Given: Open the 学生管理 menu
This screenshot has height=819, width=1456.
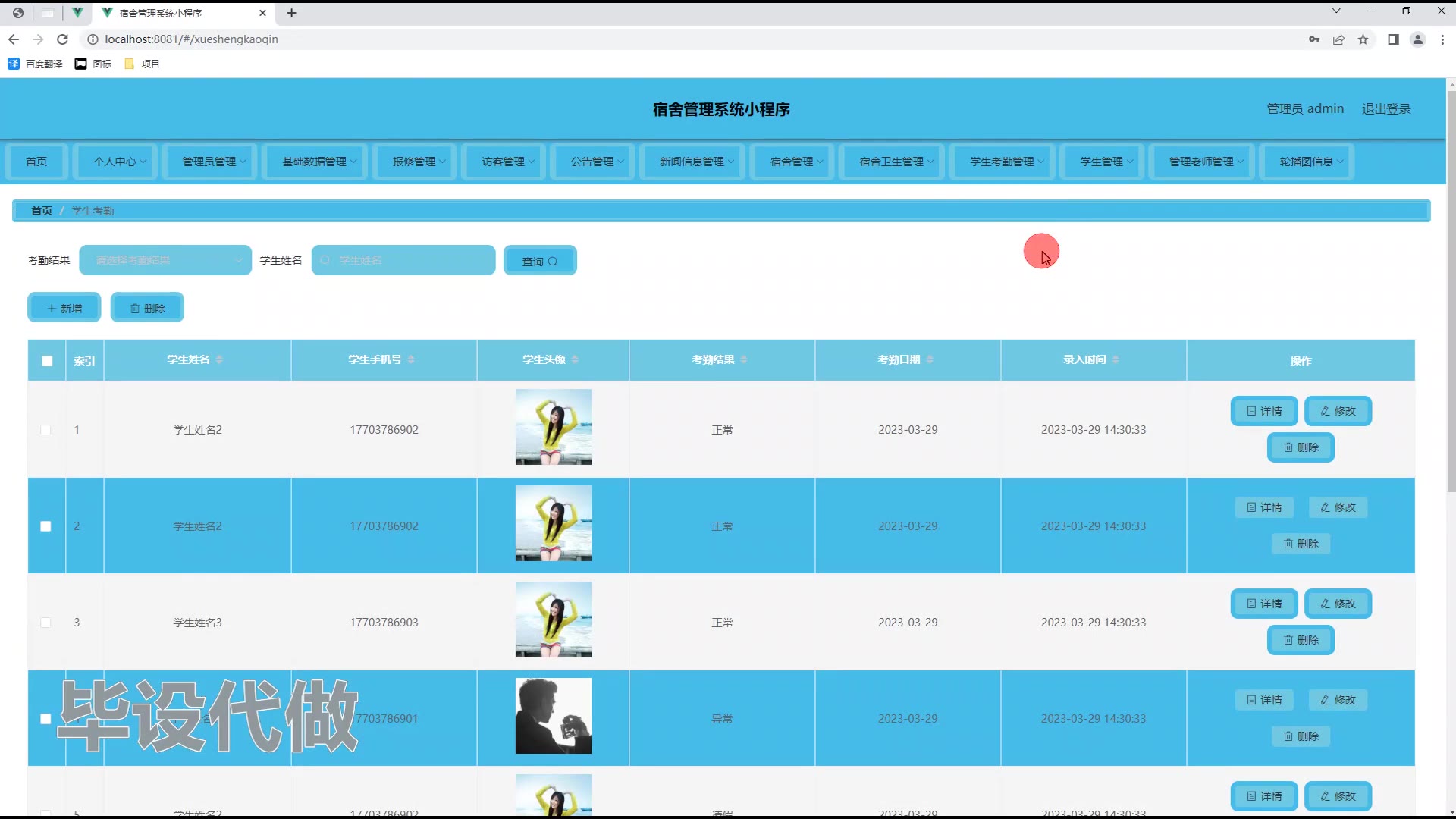Looking at the screenshot, I should tap(1102, 162).
